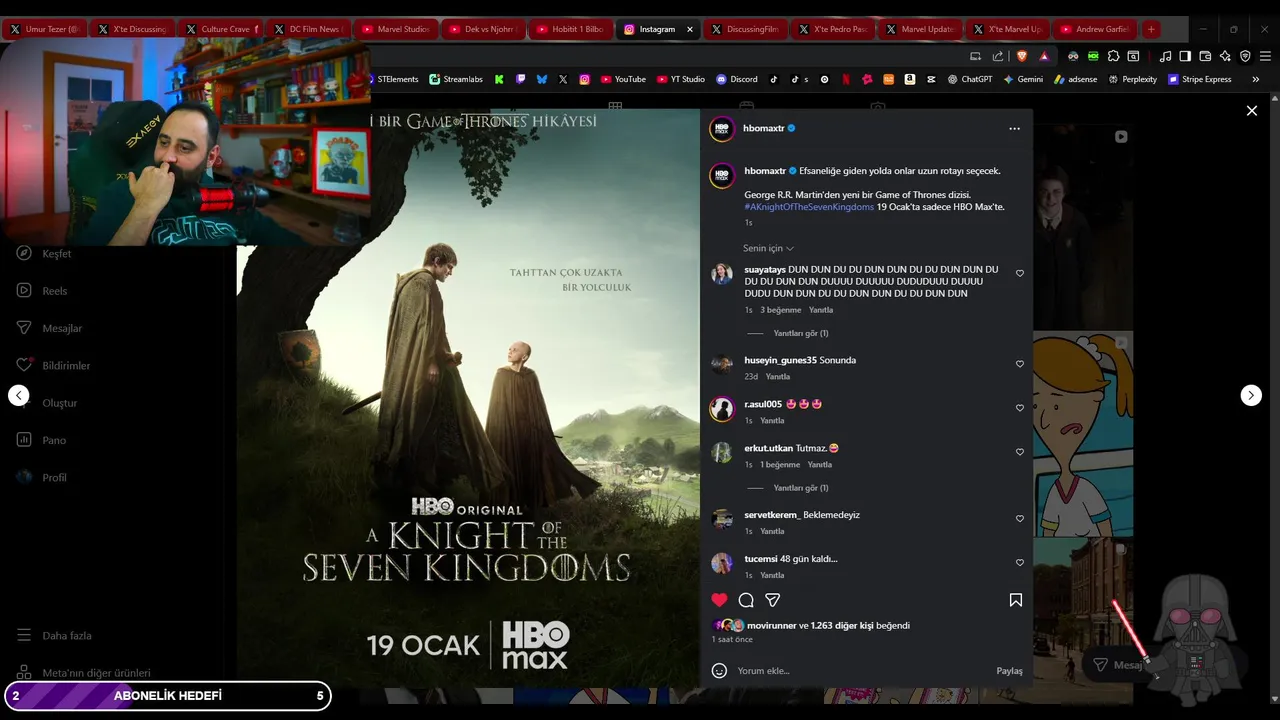The height and width of the screenshot is (720, 1280).
Task: Open the Stripe Express bookmark
Action: click(x=1200, y=79)
